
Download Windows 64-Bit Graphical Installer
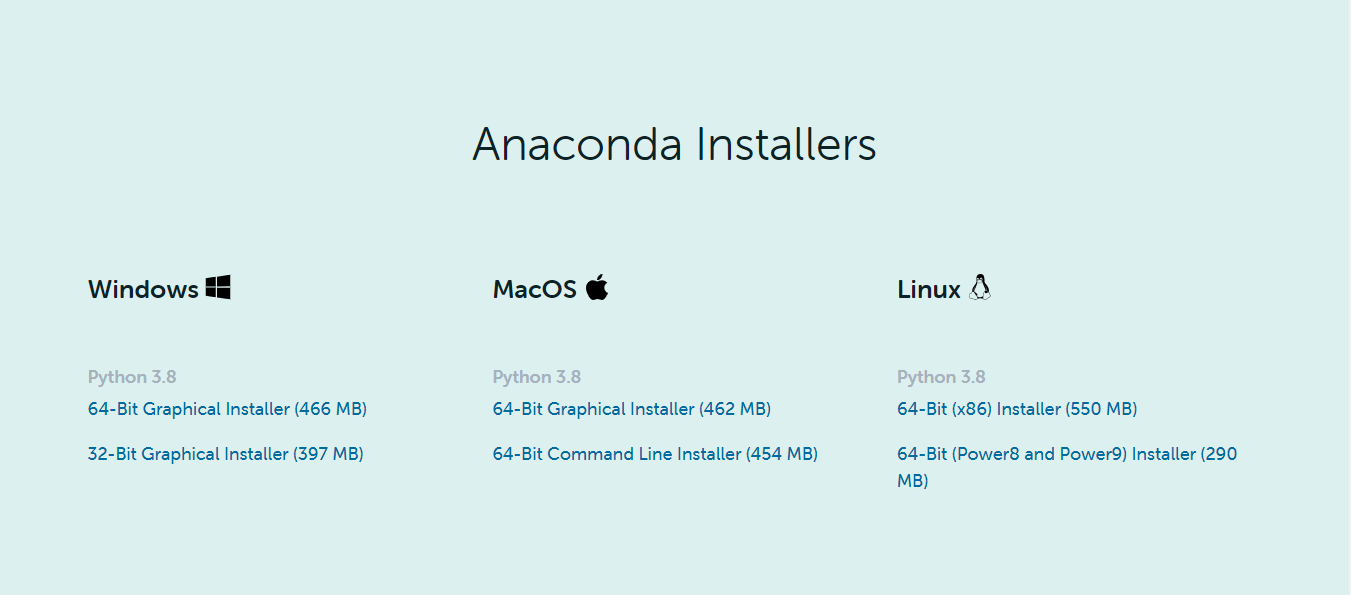coord(227,409)
